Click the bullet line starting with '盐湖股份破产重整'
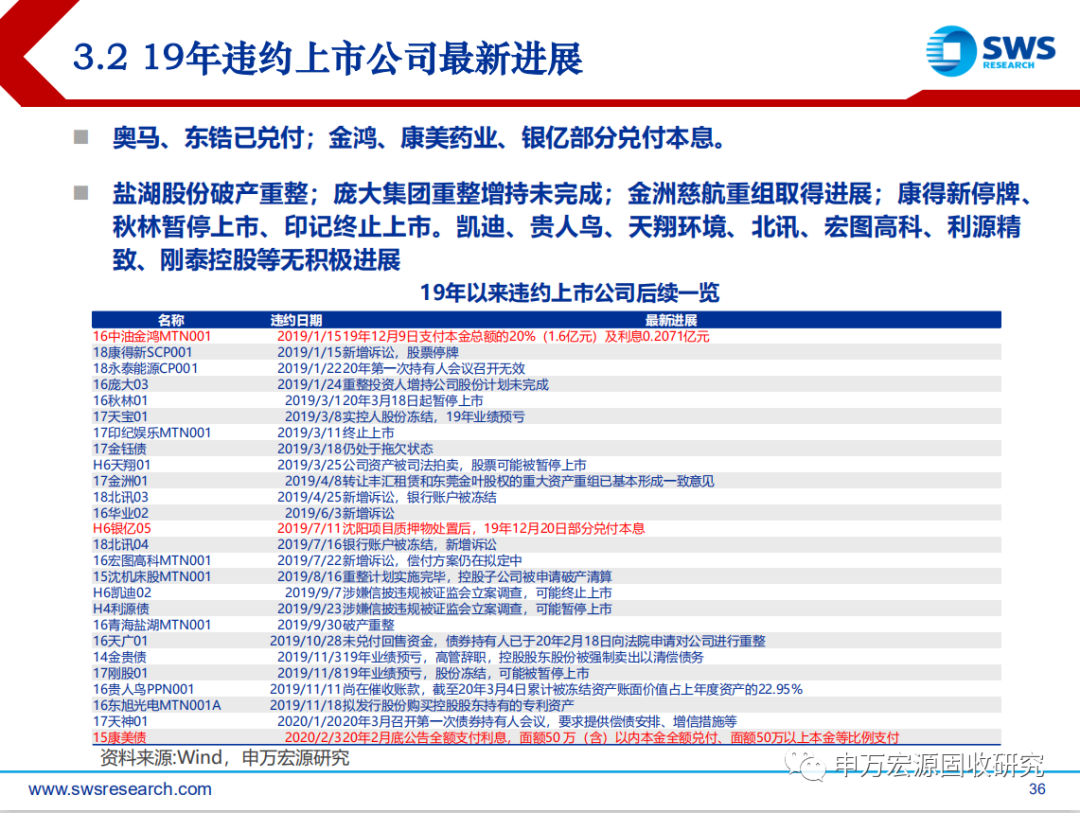Screen dimensions: 1080x813 point(574,194)
